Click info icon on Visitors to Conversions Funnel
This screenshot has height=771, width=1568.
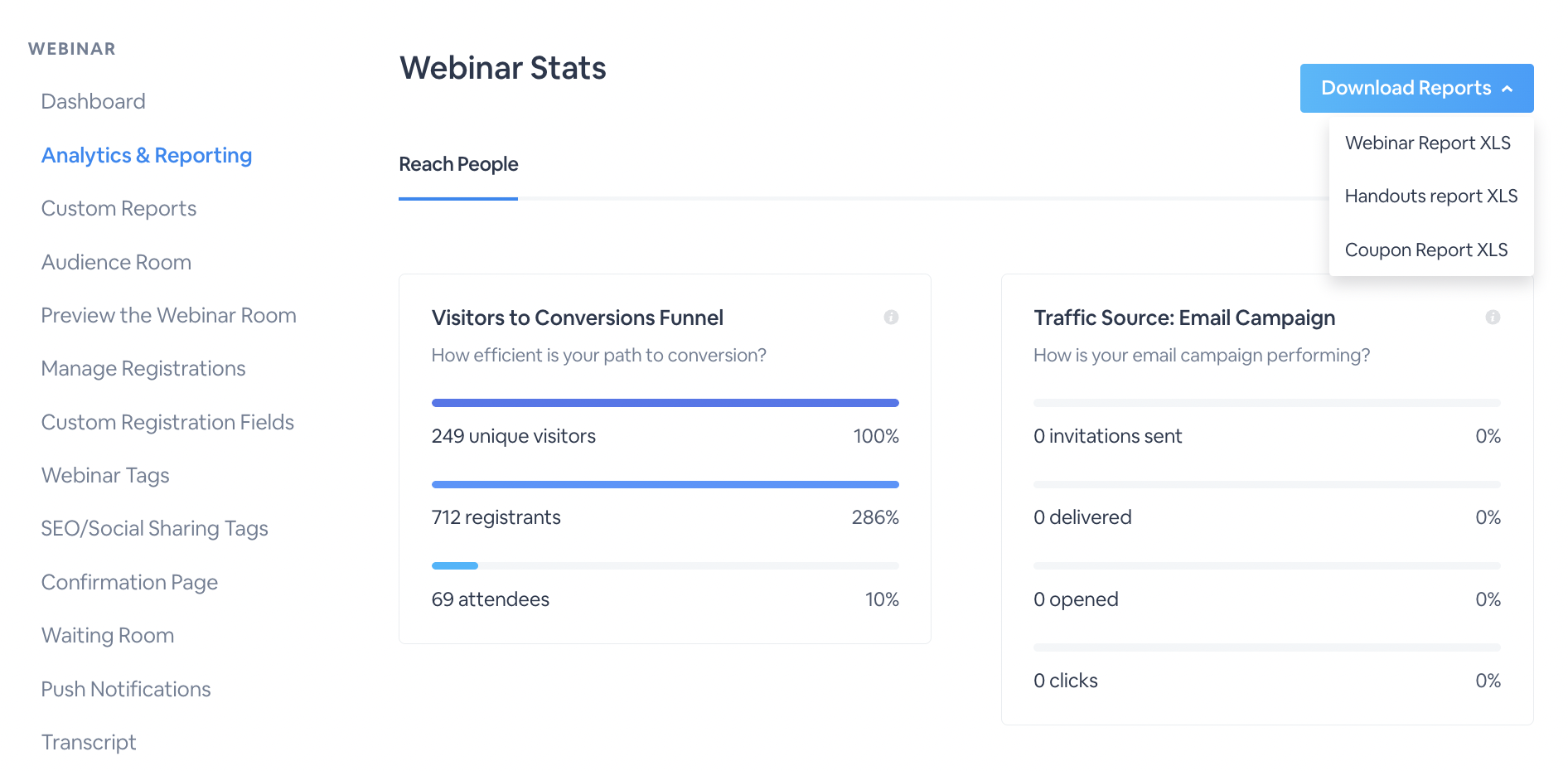[x=891, y=318]
